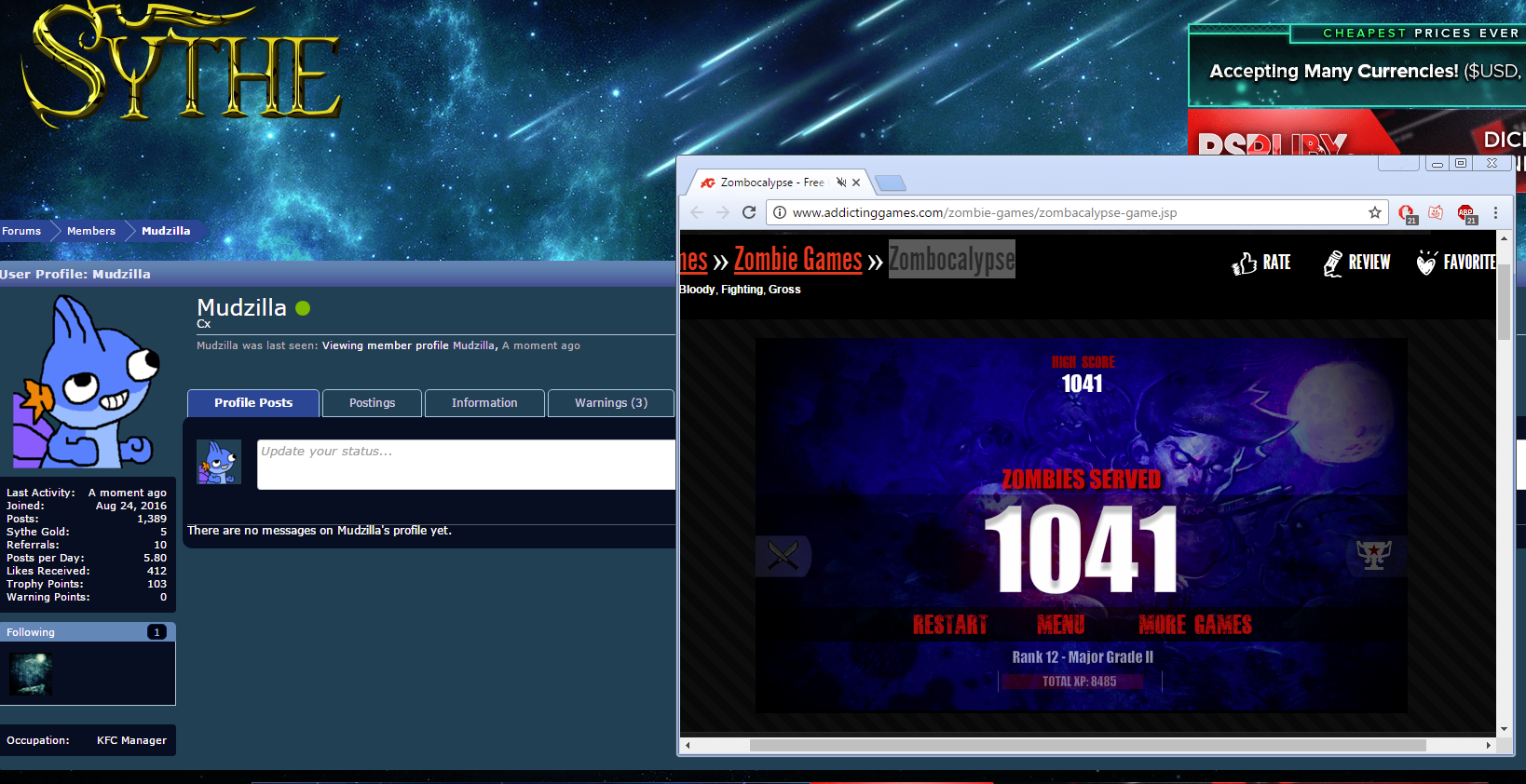1526x784 pixels.
Task: Click the Posts count 1,389
Action: (x=152, y=519)
